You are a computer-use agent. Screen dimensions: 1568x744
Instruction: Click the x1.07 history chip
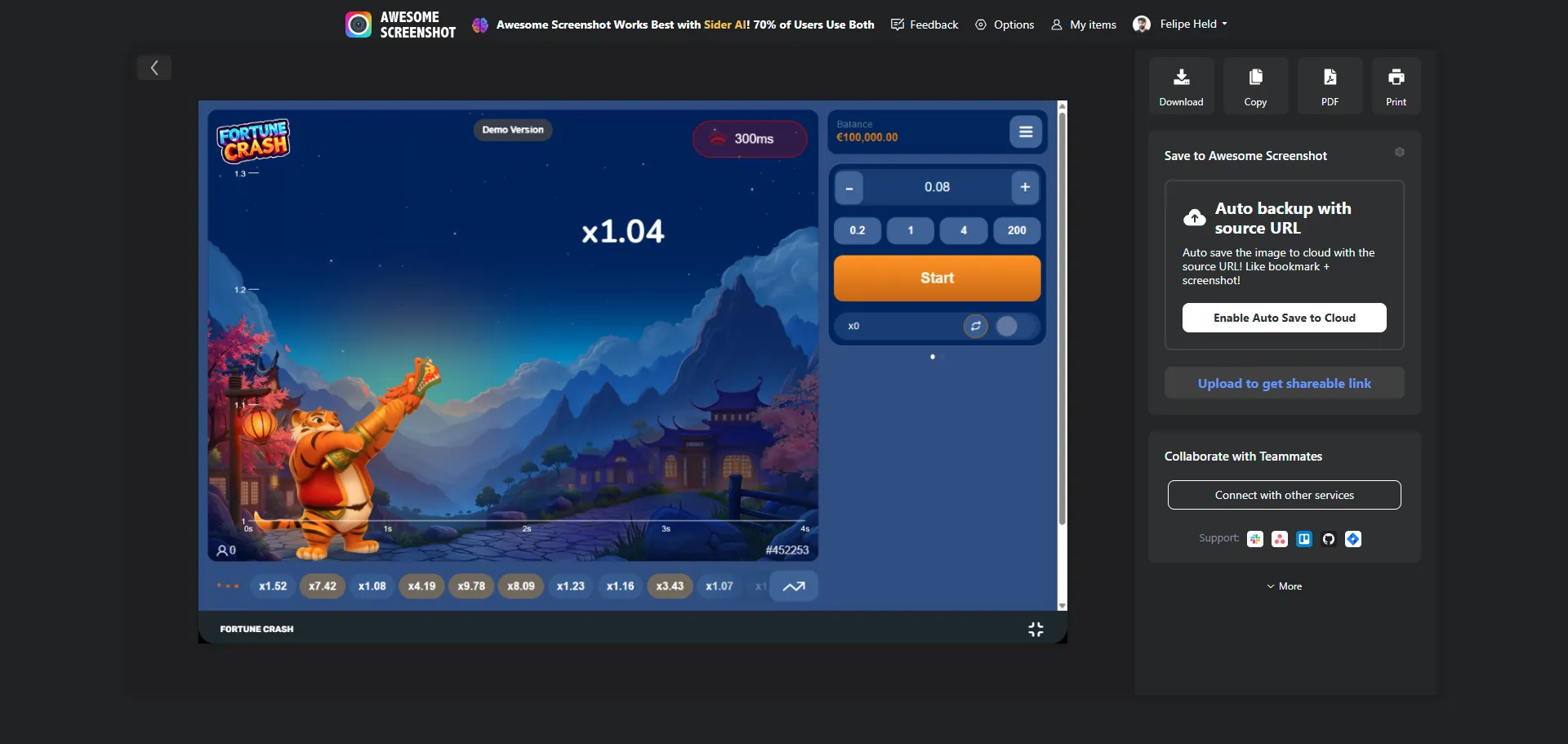(719, 586)
